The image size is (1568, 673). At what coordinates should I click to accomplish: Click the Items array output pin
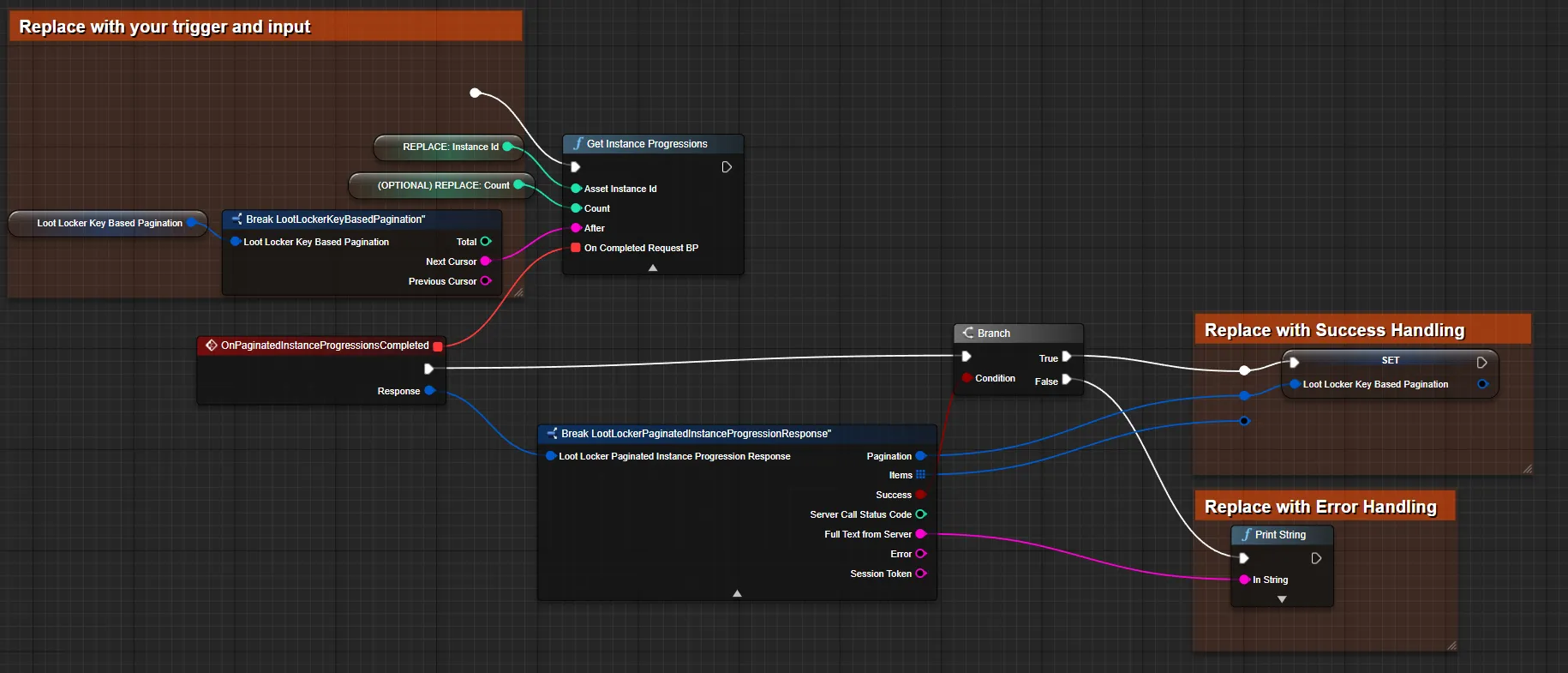point(921,475)
